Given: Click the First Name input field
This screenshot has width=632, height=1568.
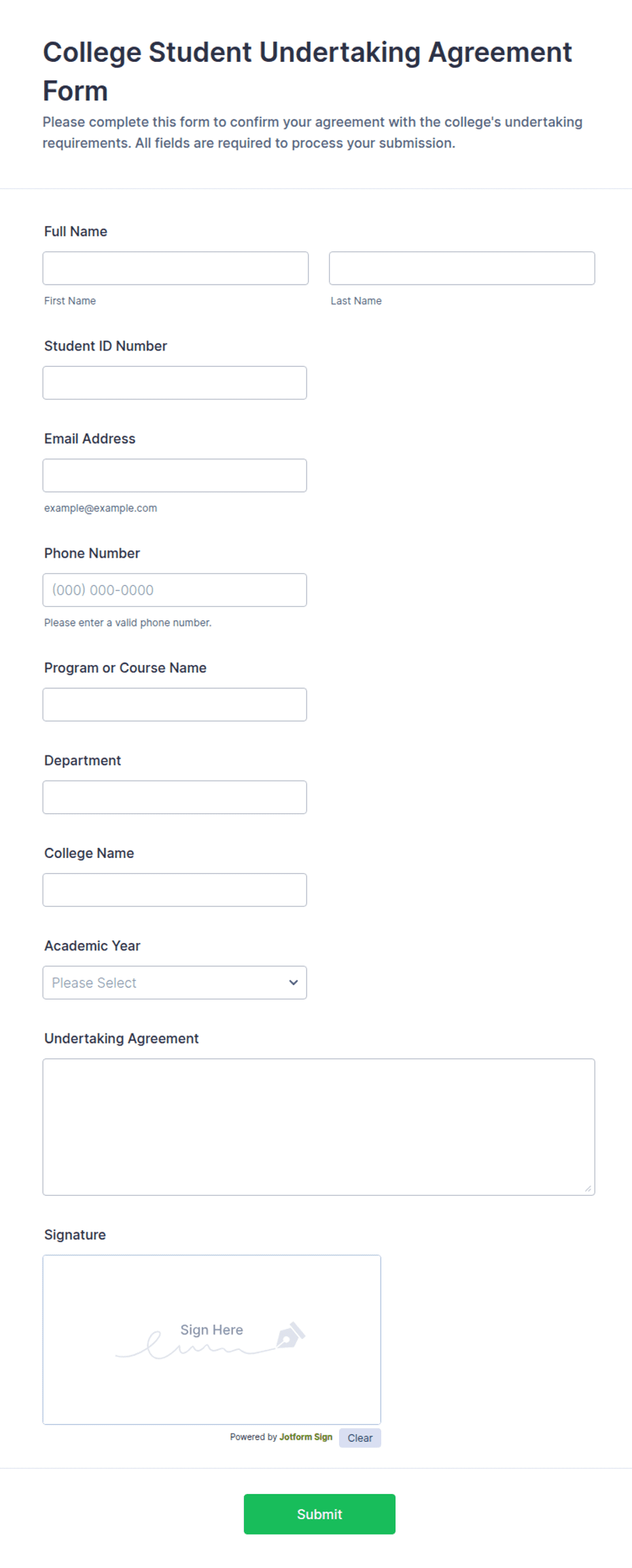Looking at the screenshot, I should click(x=175, y=268).
